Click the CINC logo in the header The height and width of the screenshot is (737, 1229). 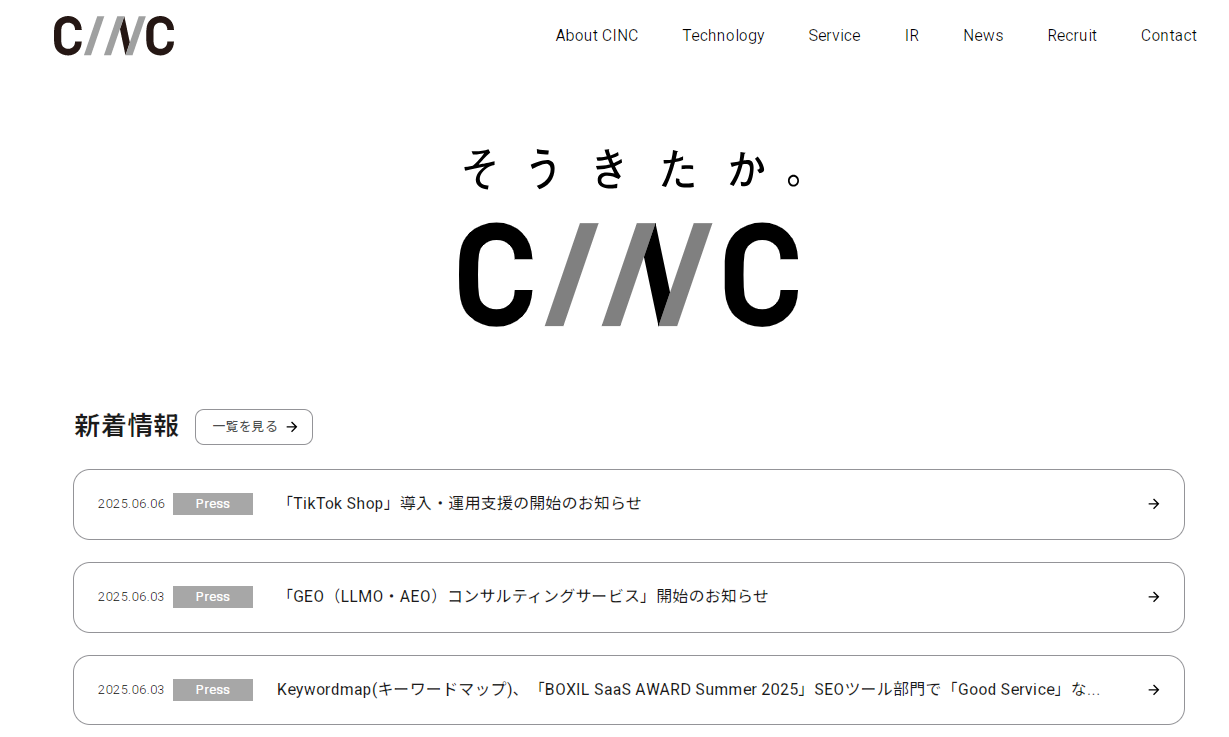114,36
